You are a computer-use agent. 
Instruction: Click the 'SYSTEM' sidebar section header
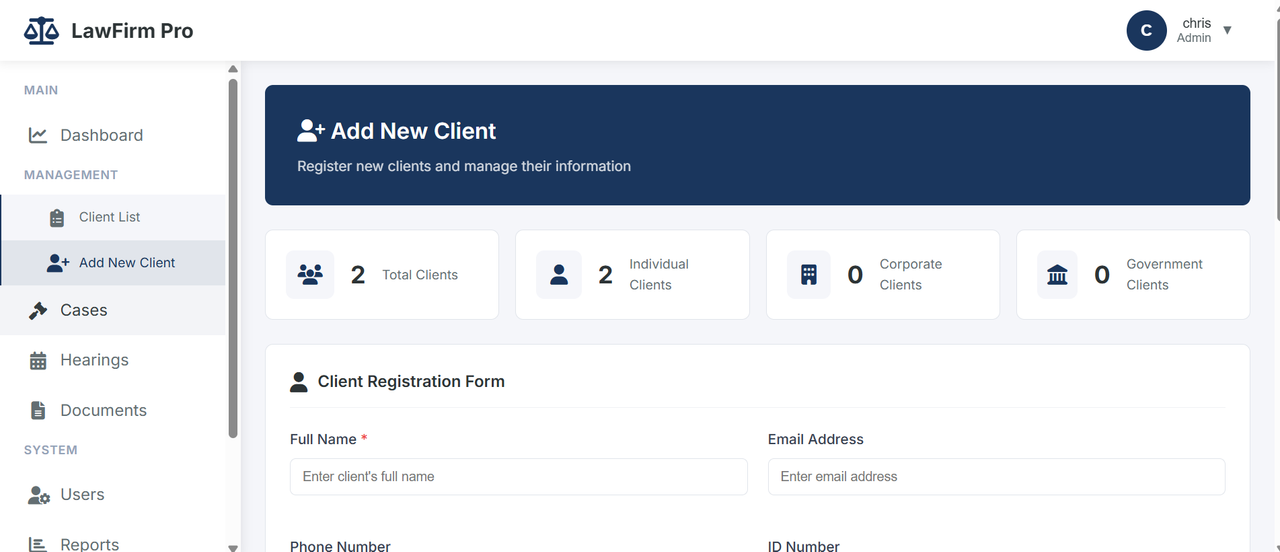coord(51,450)
